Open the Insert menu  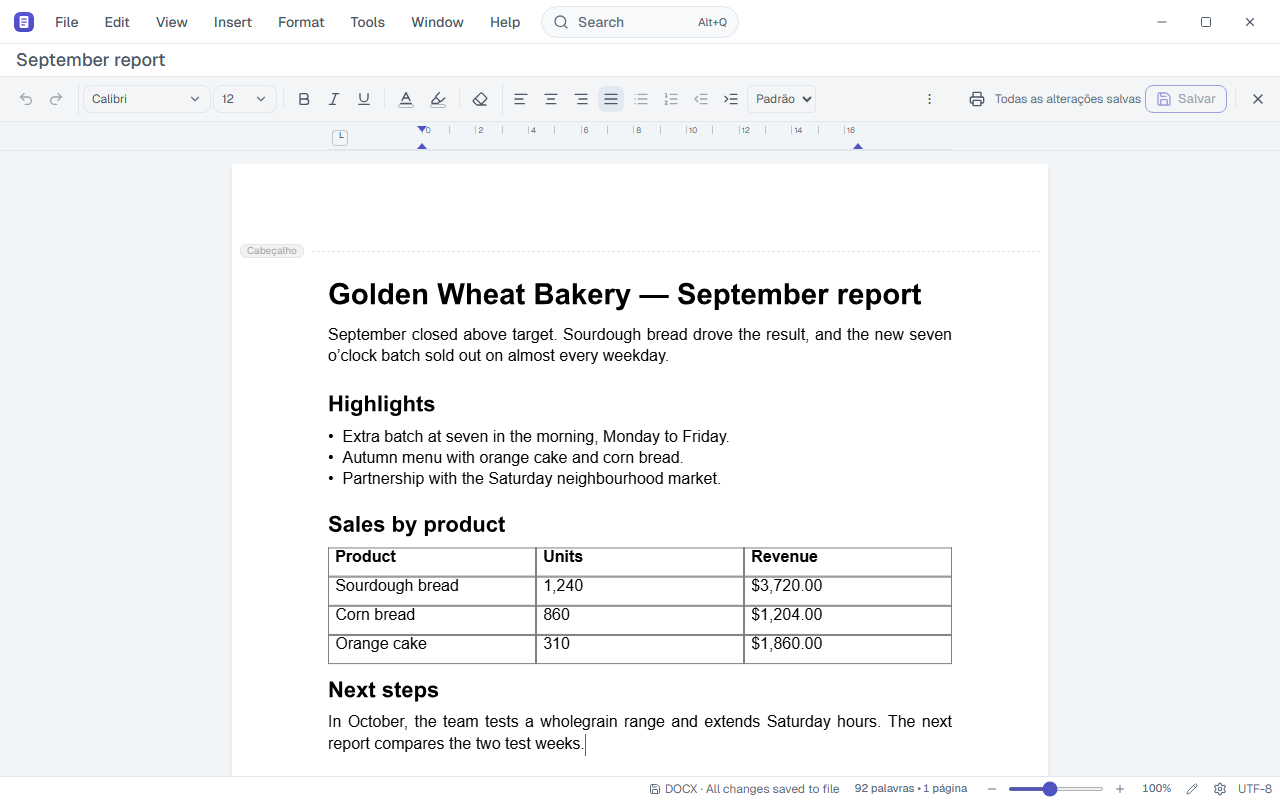coord(233,22)
